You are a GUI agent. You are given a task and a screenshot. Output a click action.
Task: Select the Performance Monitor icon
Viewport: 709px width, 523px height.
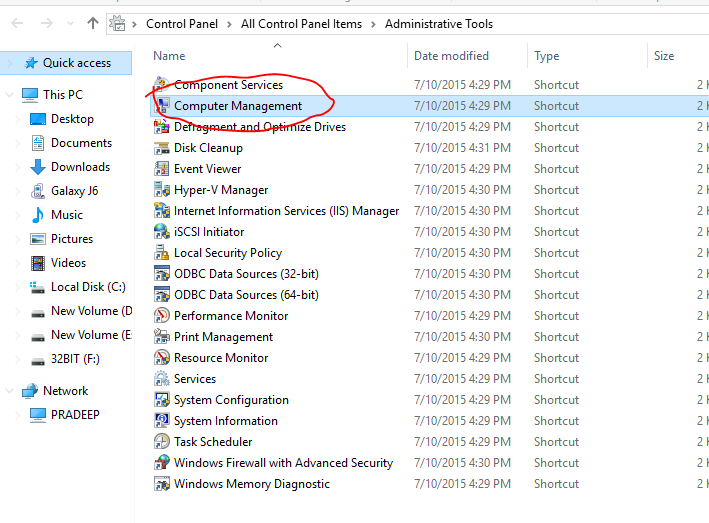coord(161,316)
